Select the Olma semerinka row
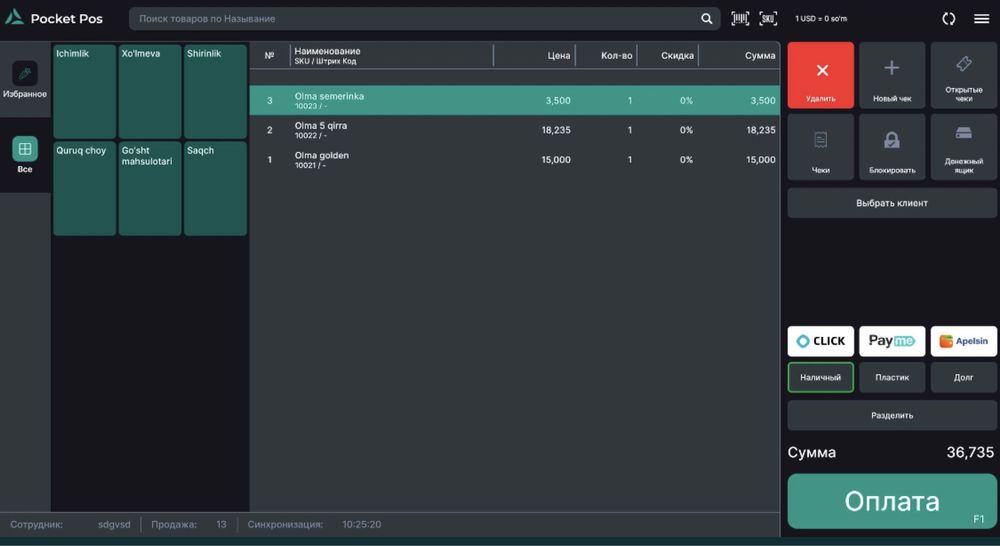Viewport: 1000px width, 546px height. pos(514,100)
